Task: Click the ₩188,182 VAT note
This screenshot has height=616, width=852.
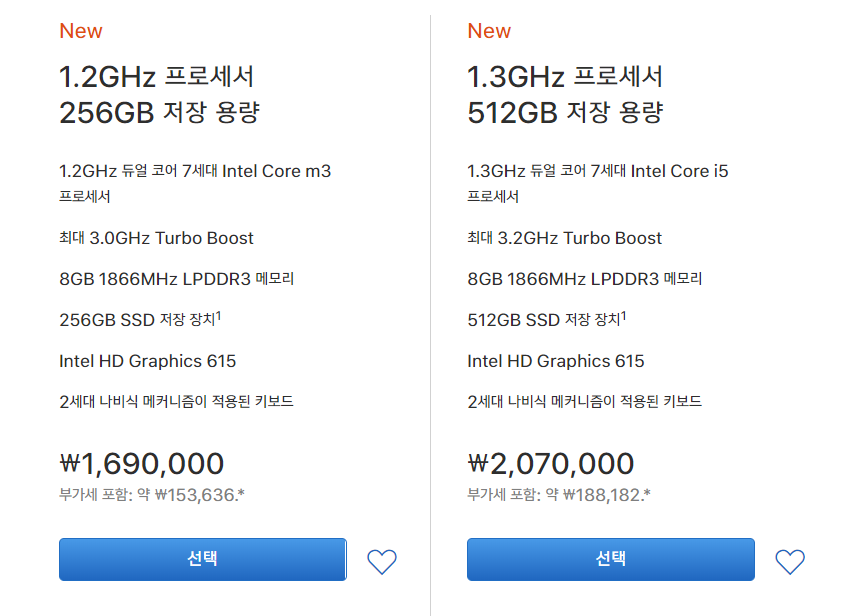Action: click(559, 494)
